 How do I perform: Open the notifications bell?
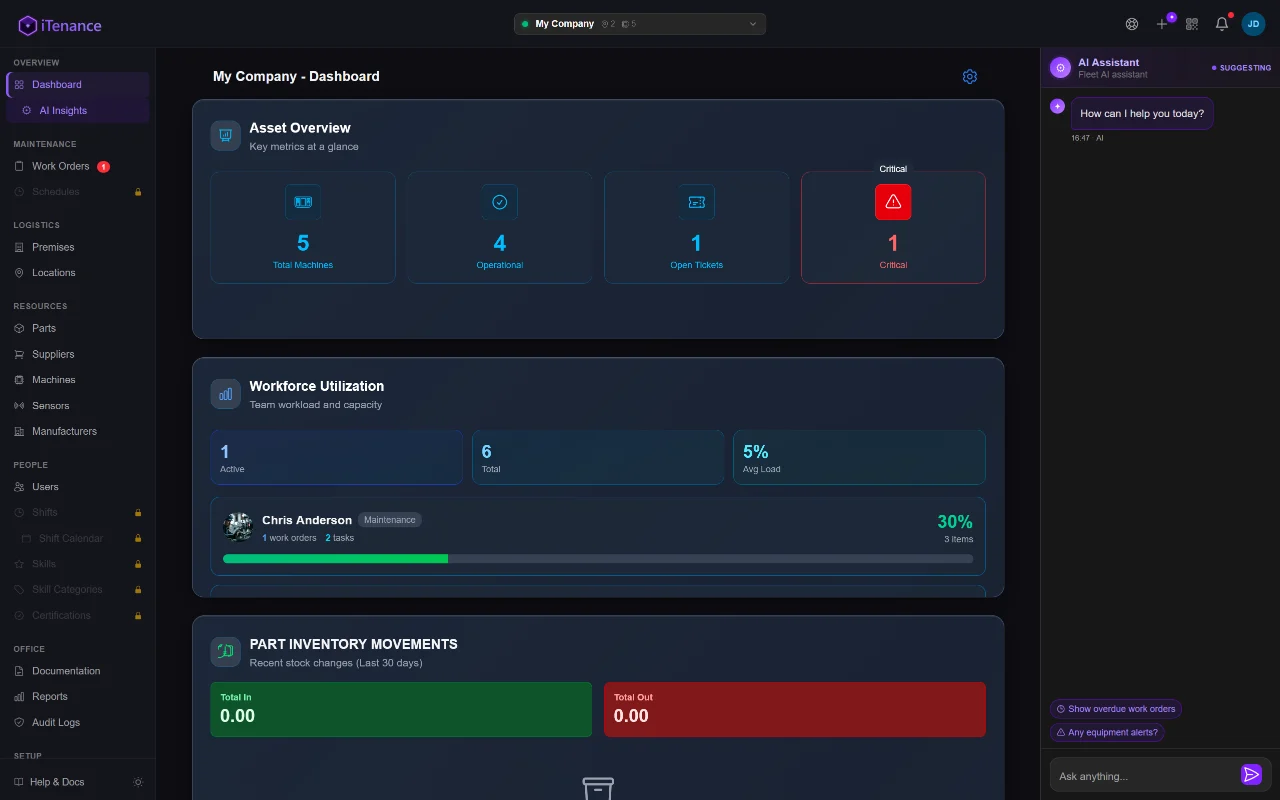(x=1222, y=24)
